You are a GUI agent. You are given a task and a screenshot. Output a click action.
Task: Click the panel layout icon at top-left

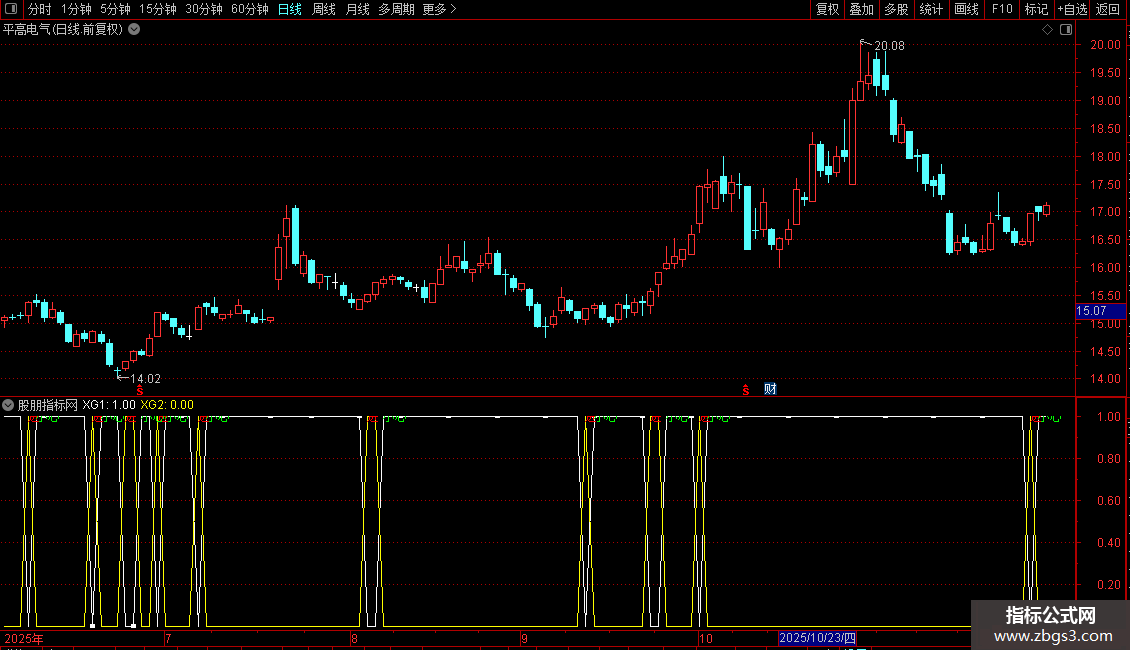point(11,9)
